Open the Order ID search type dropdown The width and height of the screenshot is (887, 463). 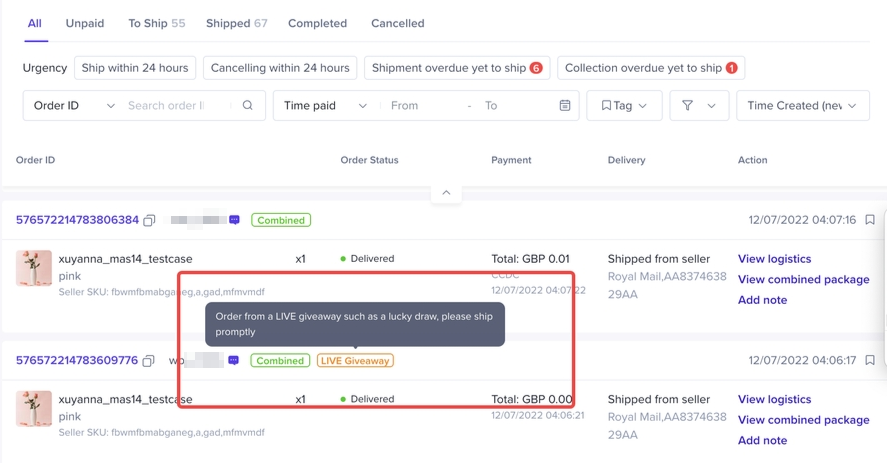[x=74, y=106]
